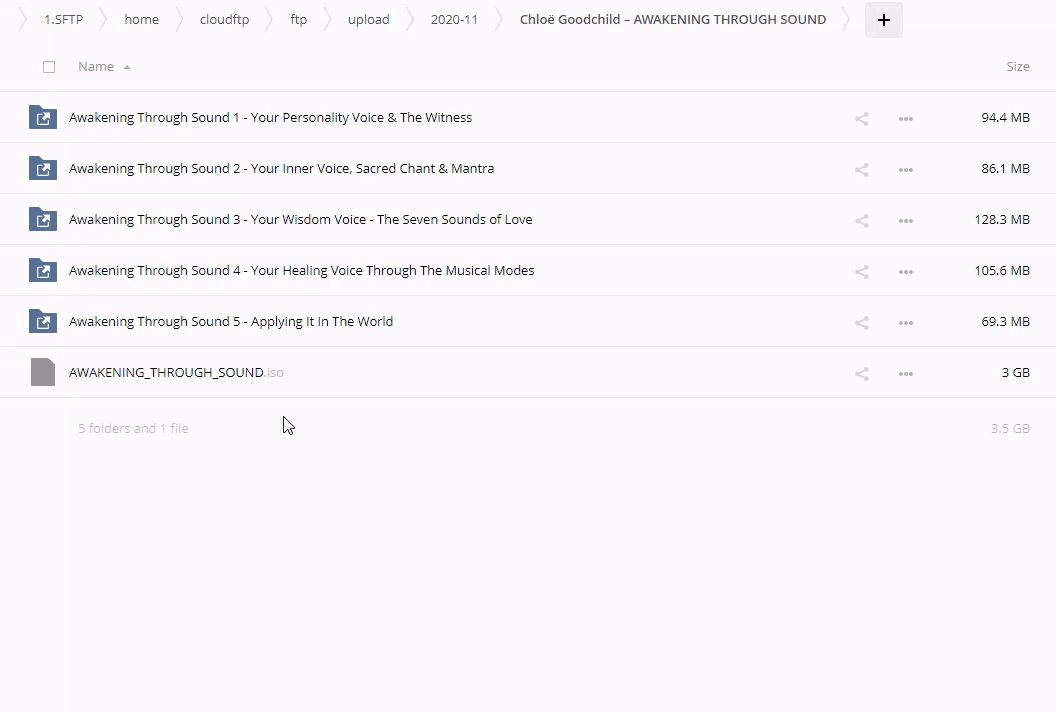Click the AWAKENING_THROUGH_SOUND.iso file icon
1056x712 pixels.
tap(43, 372)
